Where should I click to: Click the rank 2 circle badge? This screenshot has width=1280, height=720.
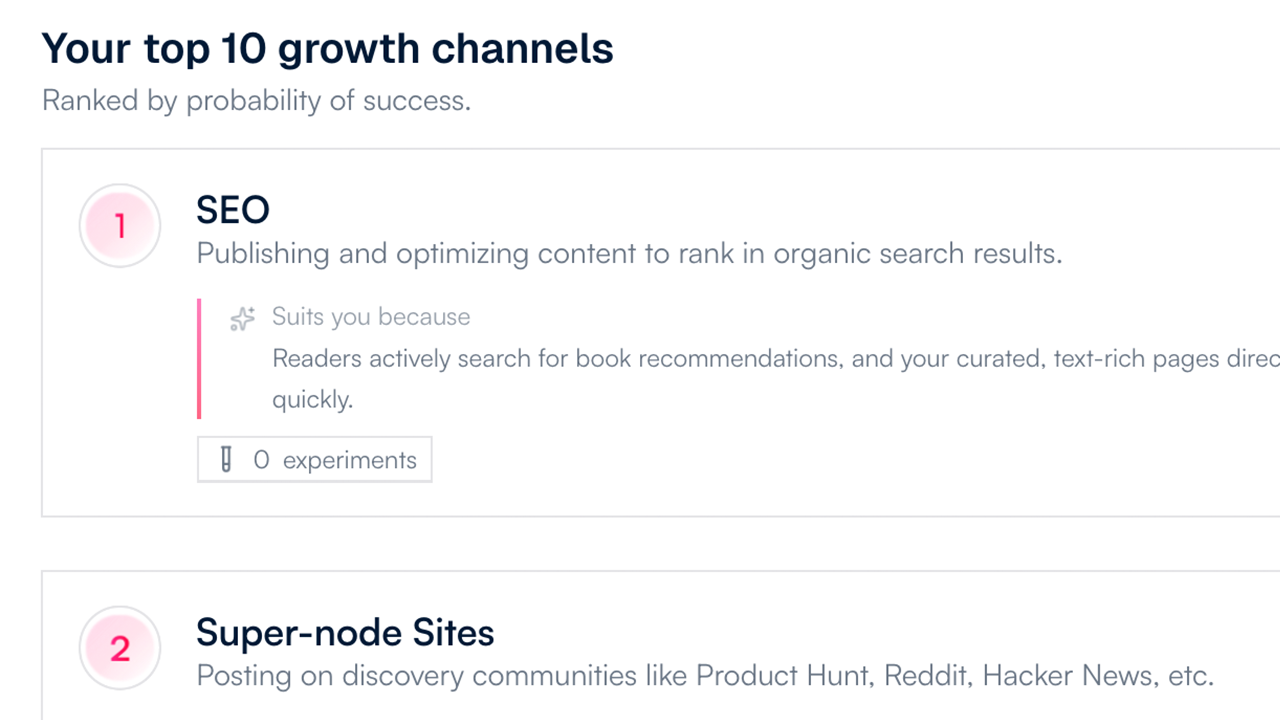(120, 648)
